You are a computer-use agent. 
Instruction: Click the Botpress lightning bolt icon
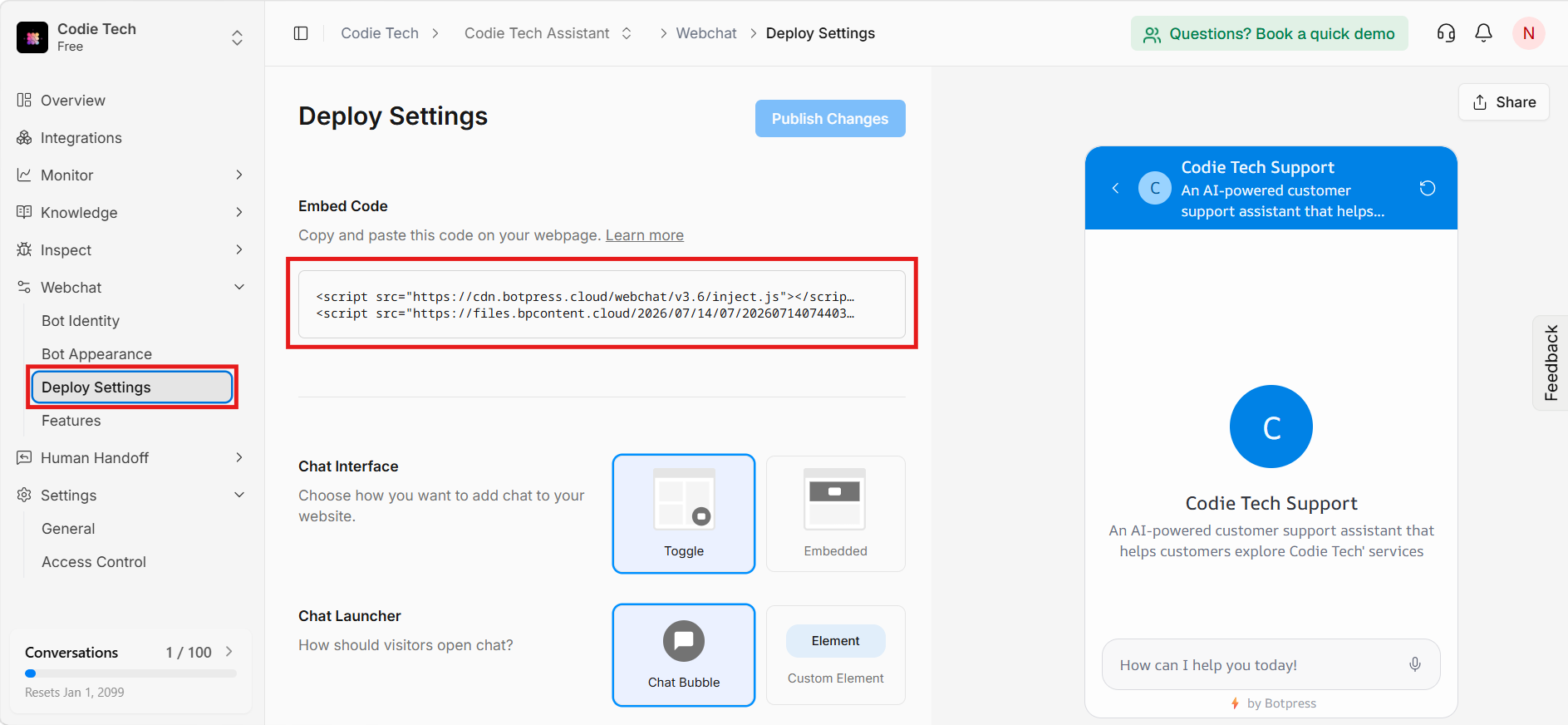1236,703
